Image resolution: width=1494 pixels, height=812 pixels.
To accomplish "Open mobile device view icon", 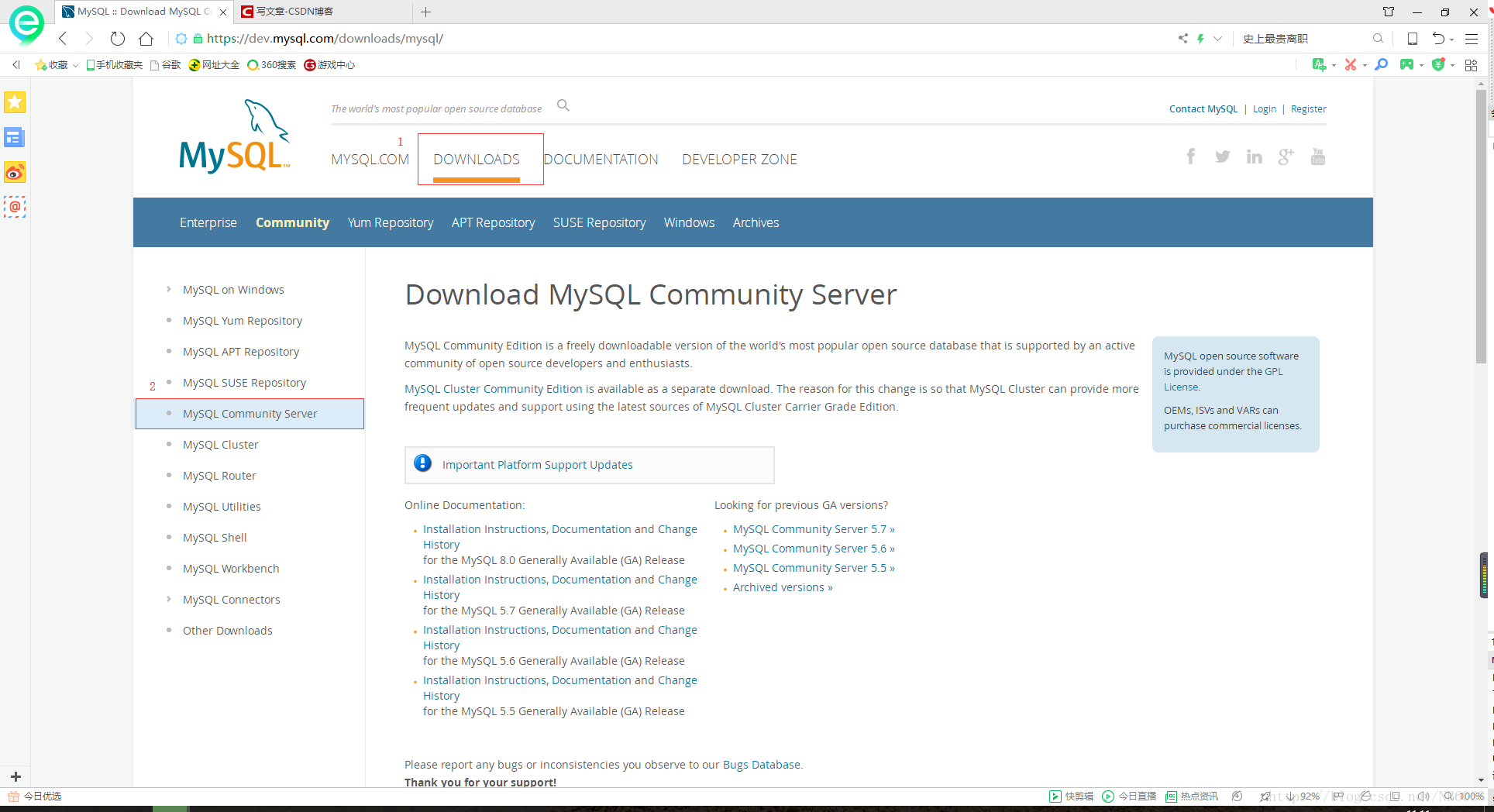I will (1412, 38).
